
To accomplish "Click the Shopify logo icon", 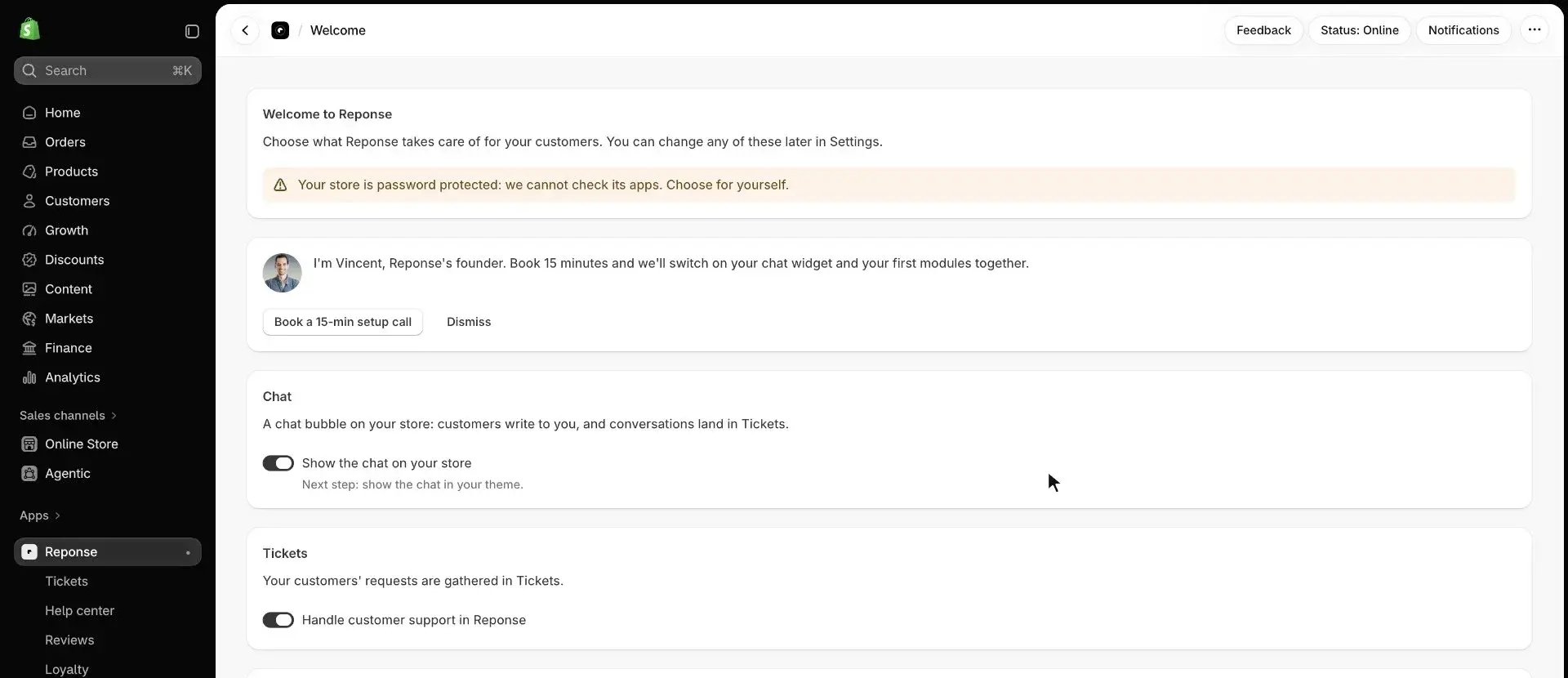I will click(x=29, y=29).
